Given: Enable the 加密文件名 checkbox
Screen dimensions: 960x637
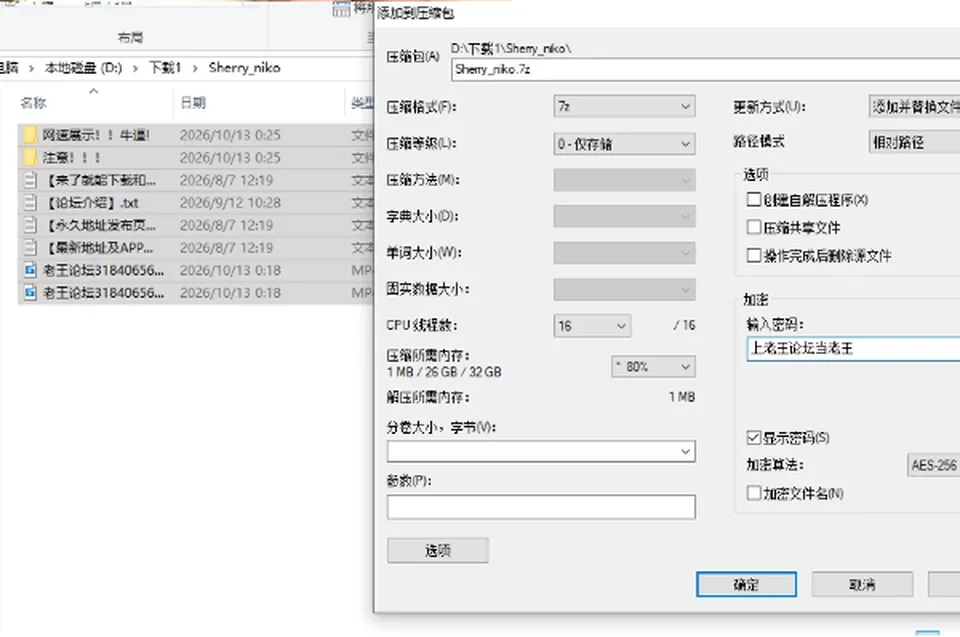Looking at the screenshot, I should pyautogui.click(x=754, y=492).
